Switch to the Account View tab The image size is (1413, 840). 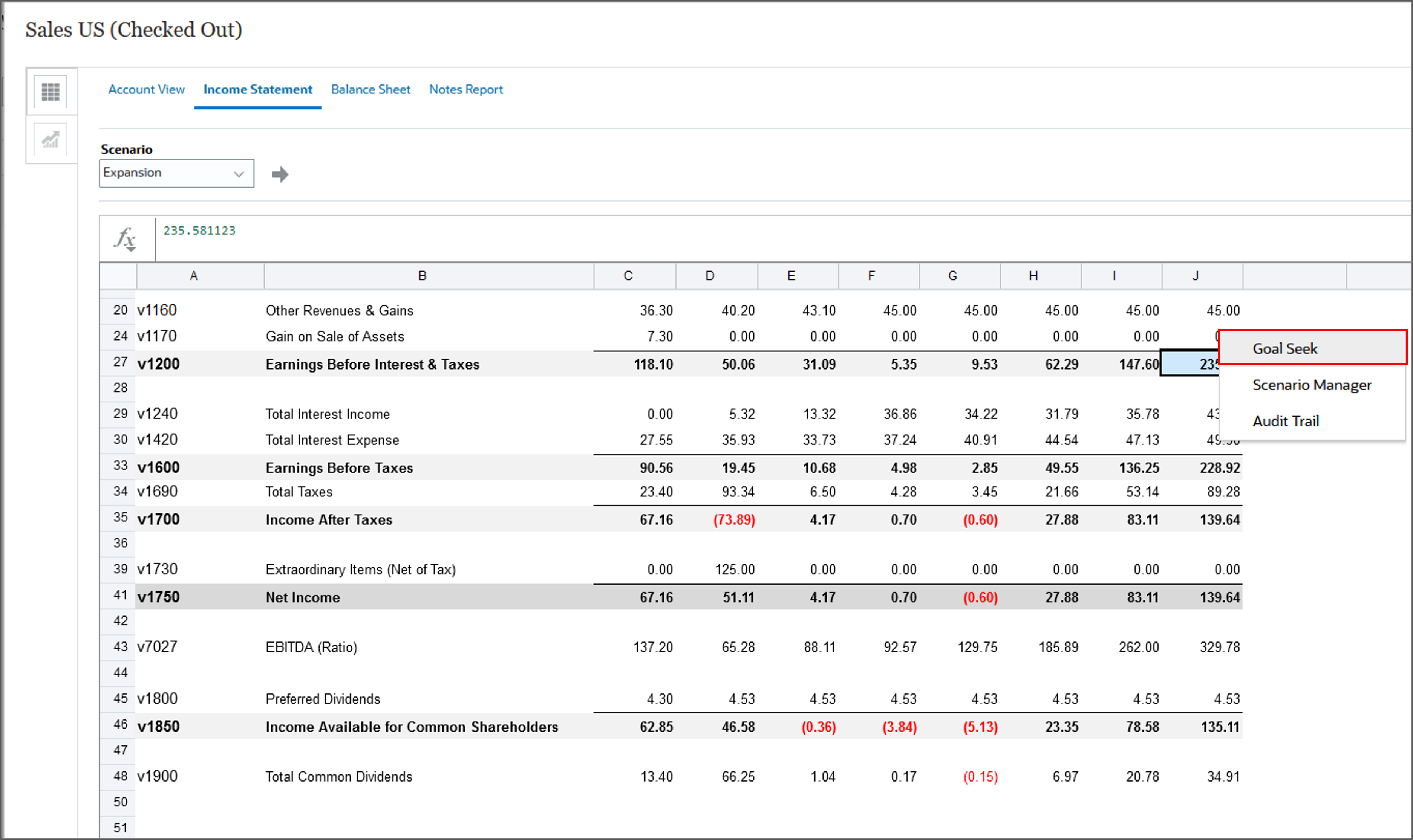(146, 89)
